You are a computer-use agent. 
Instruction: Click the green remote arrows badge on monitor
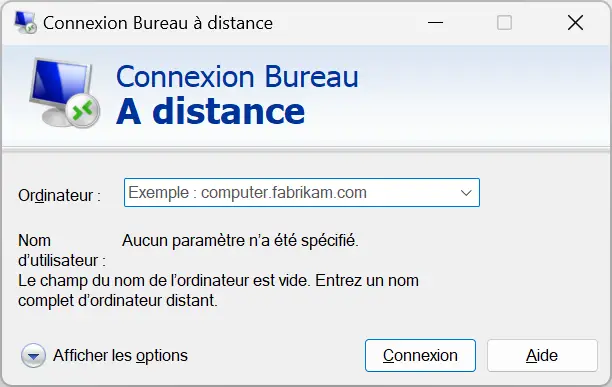coord(82,110)
